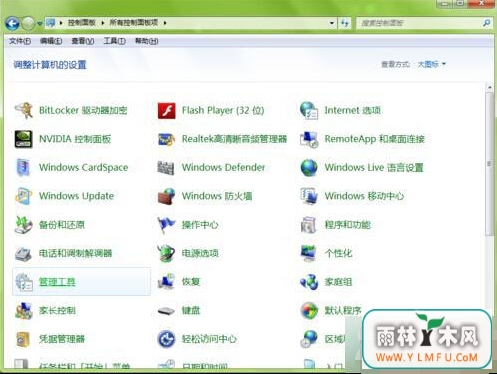
Task: Click the 控制面板 breadcrumb segment
Action: click(82, 23)
